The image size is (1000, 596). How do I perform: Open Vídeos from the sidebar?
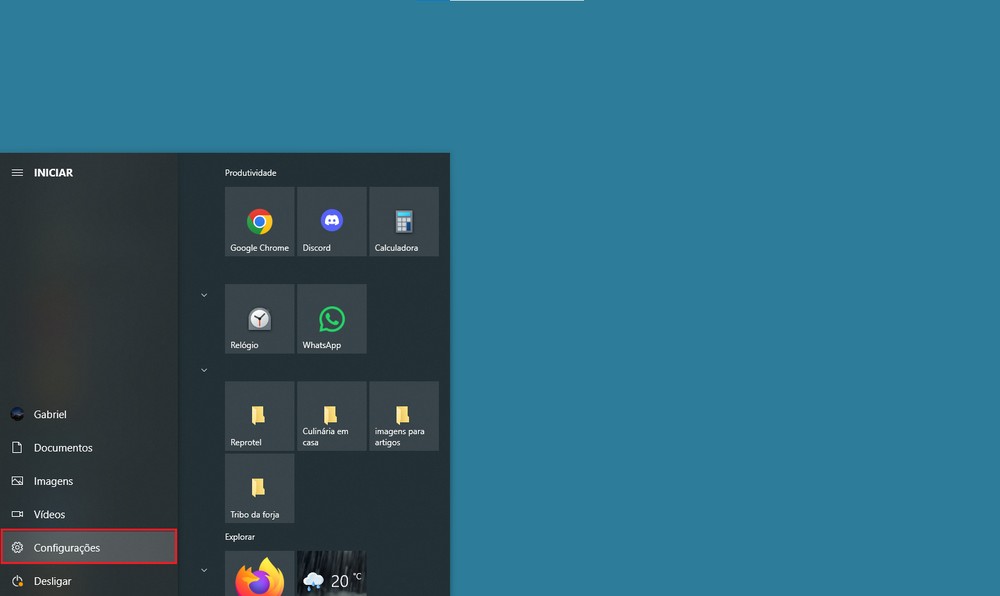[x=47, y=514]
